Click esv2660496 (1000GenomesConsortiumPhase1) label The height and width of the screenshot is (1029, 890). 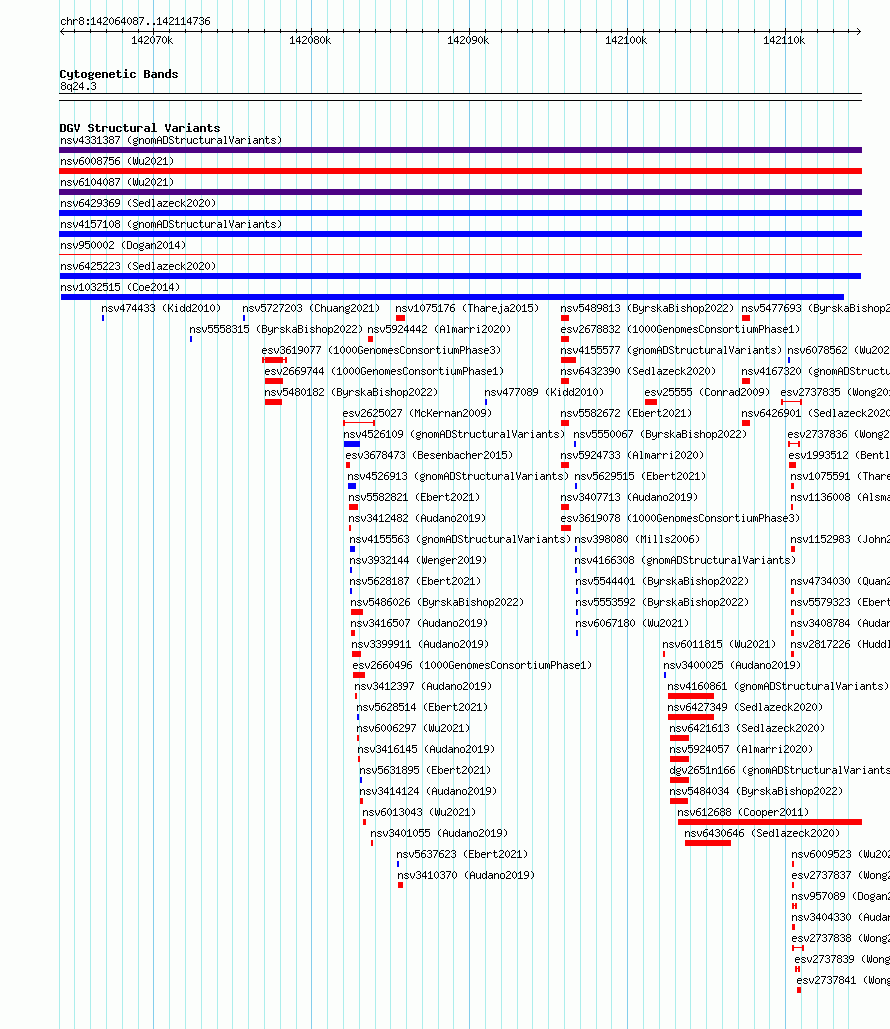pyautogui.click(x=473, y=665)
